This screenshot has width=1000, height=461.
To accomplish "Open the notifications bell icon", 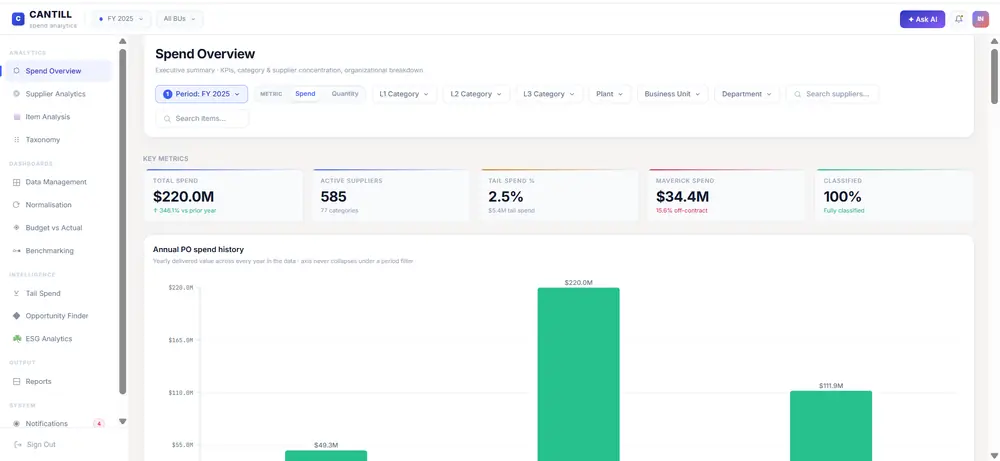I will [x=959, y=19].
